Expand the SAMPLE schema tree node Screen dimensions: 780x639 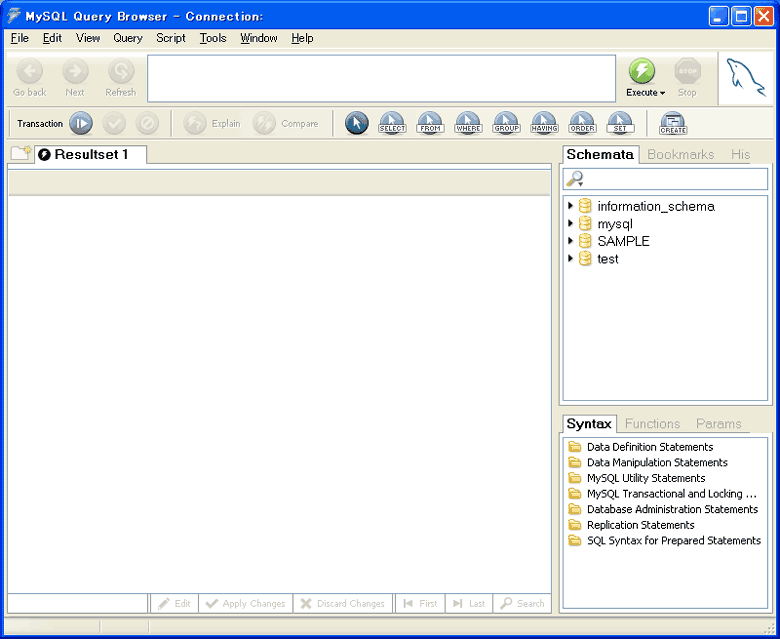point(571,241)
